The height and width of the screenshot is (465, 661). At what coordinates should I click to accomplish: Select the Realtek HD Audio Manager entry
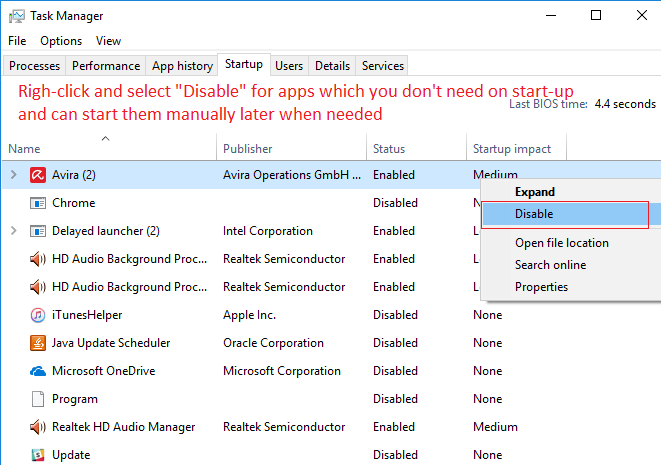[124, 427]
